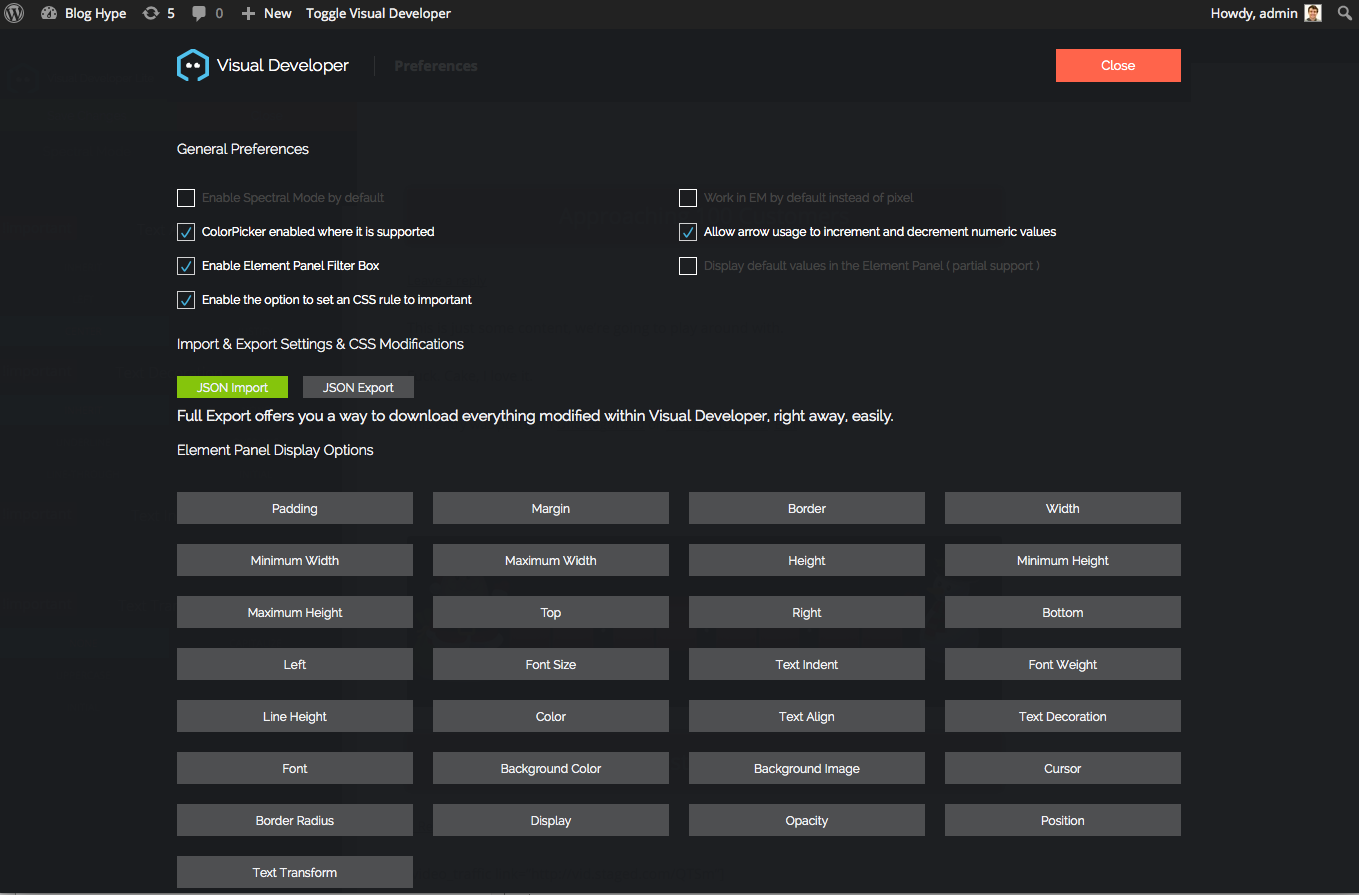
Task: Open the WordPress logo menu
Action: coord(14,13)
